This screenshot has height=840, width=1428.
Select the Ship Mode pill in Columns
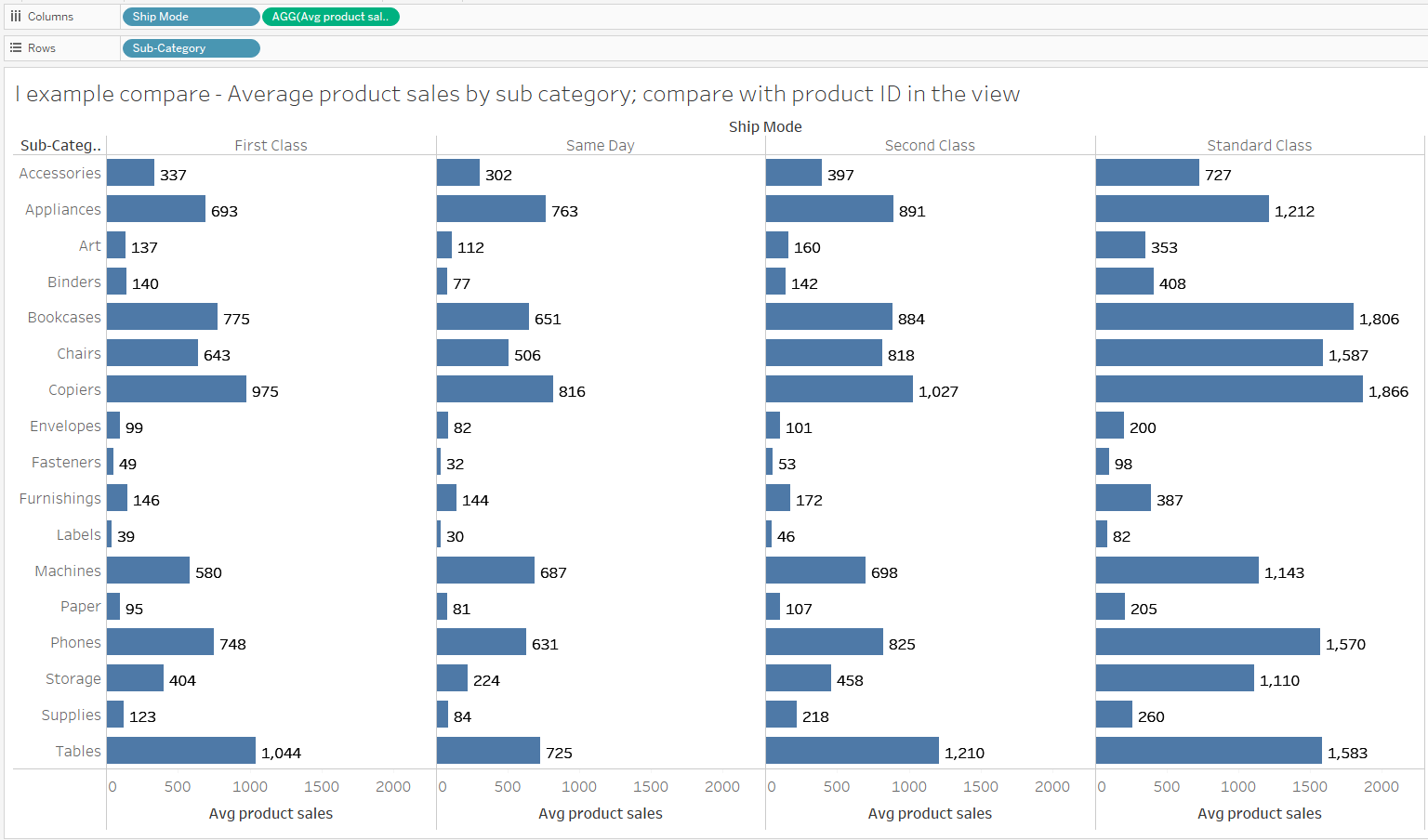pyautogui.click(x=191, y=17)
